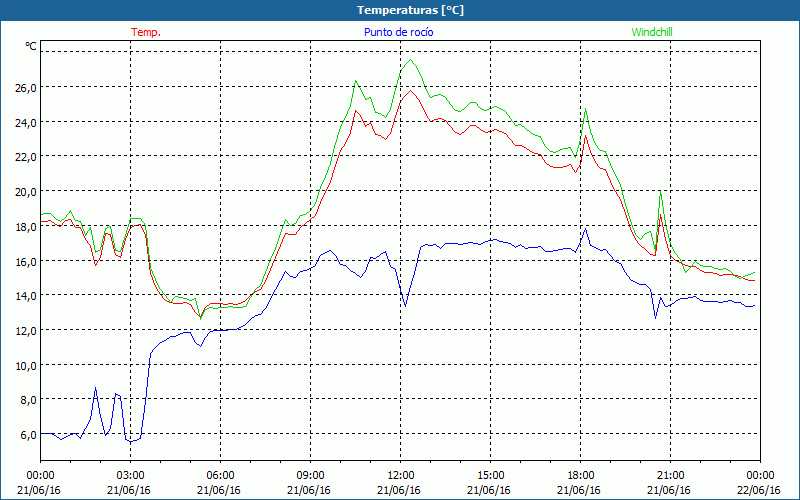The height and width of the screenshot is (500, 800).
Task: Click the '18:00' time axis label
Action: tap(581, 475)
